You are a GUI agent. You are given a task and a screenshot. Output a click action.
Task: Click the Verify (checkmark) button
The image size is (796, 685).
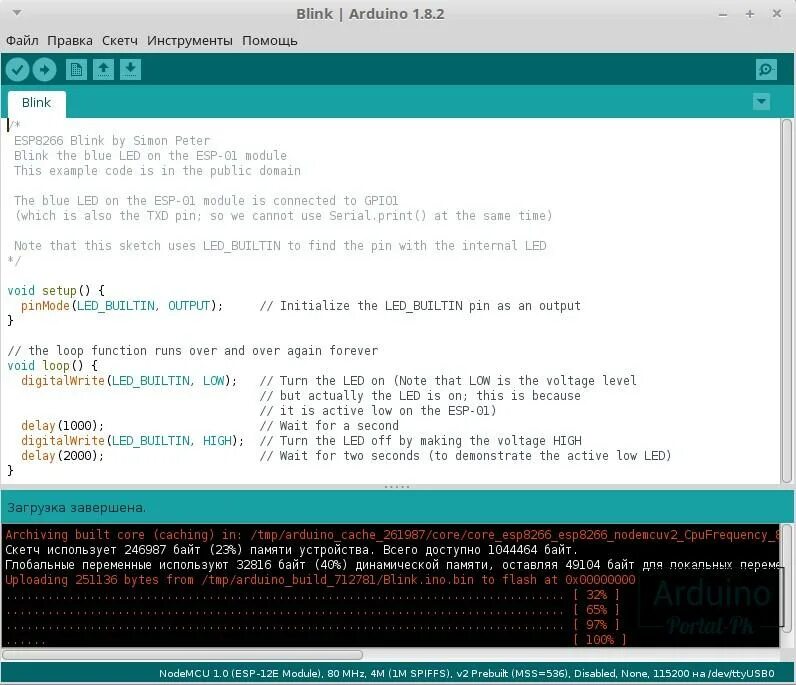pyautogui.click(x=17, y=69)
